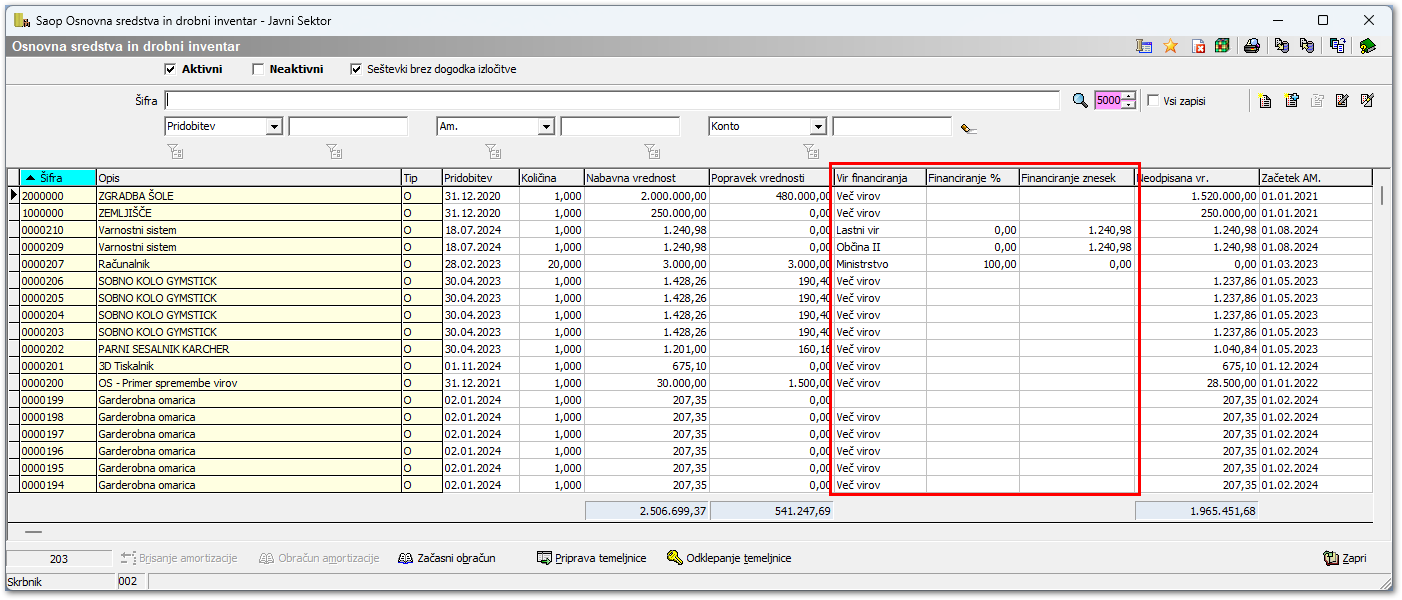
Task: Click the Popravek vrednosti column header
Action: click(770, 178)
